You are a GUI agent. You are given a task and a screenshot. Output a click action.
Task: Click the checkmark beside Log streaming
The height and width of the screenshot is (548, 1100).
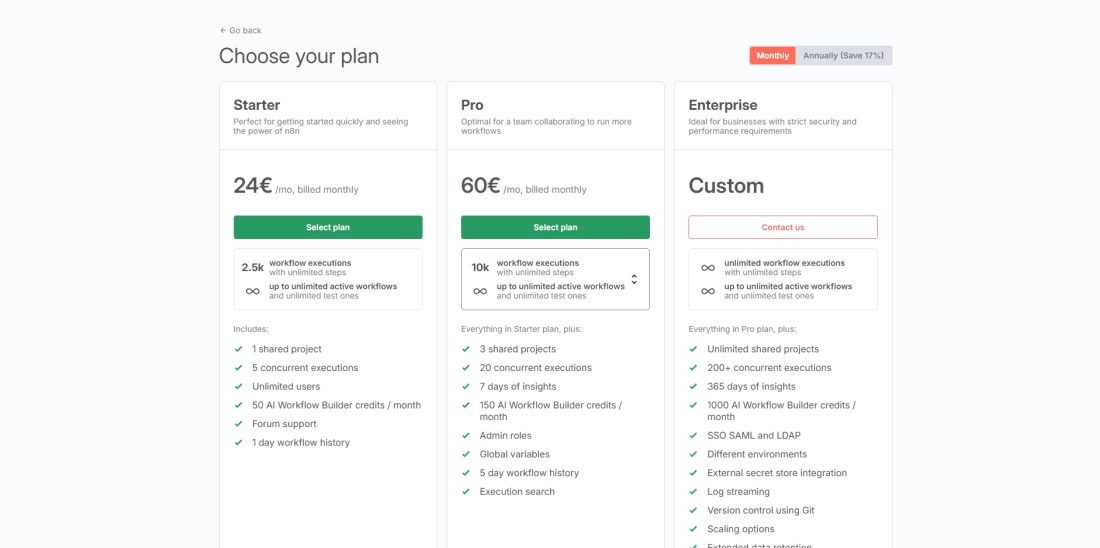694,492
